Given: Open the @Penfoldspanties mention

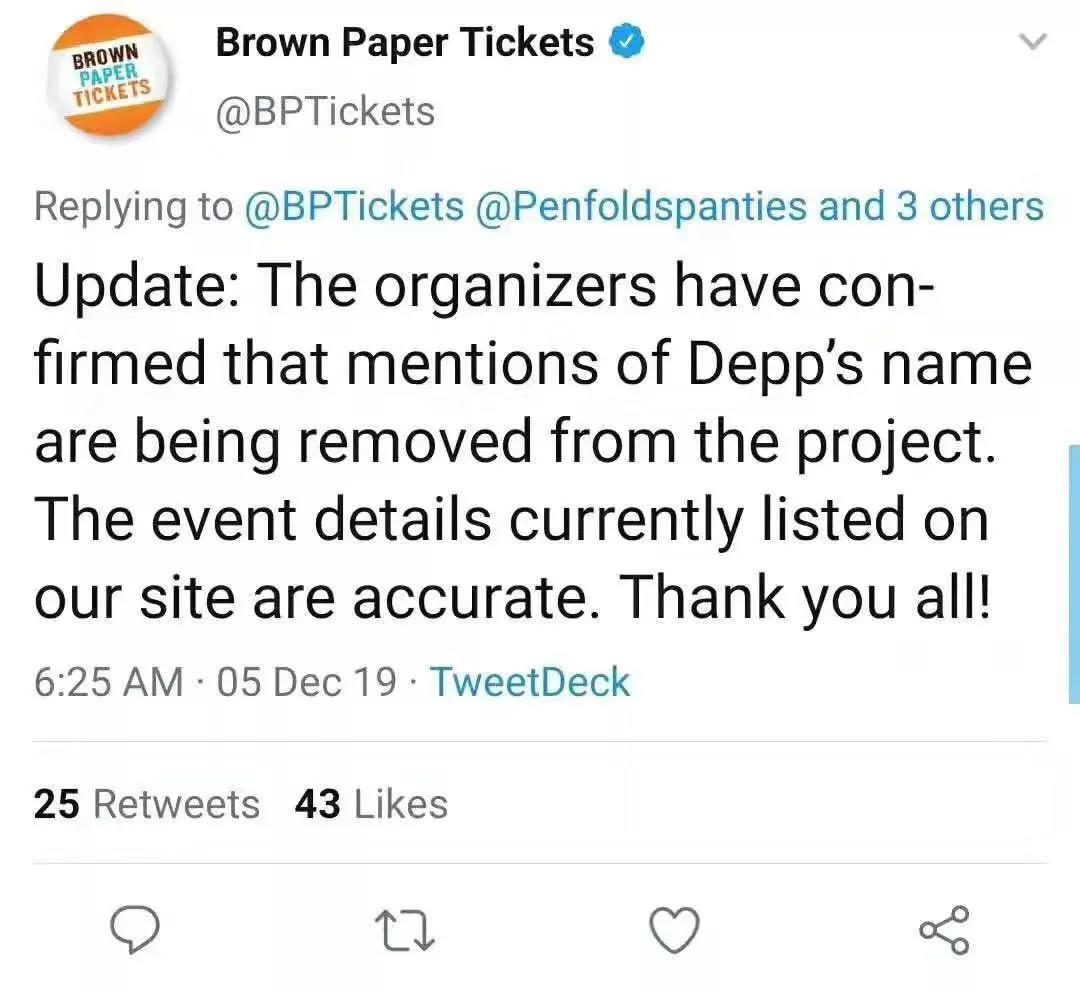Looking at the screenshot, I should tap(641, 207).
